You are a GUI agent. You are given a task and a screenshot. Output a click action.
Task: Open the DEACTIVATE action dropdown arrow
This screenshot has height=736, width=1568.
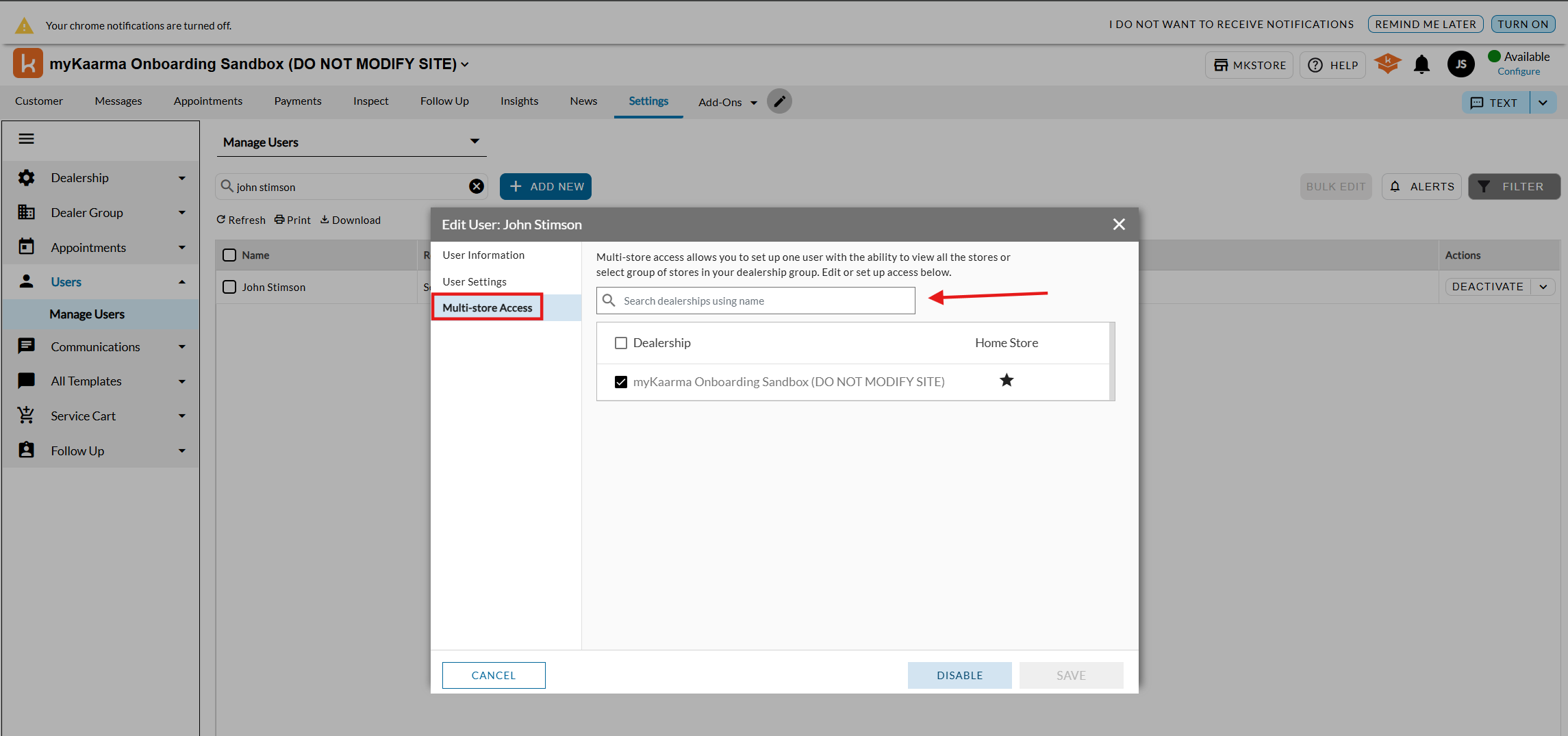(x=1543, y=287)
